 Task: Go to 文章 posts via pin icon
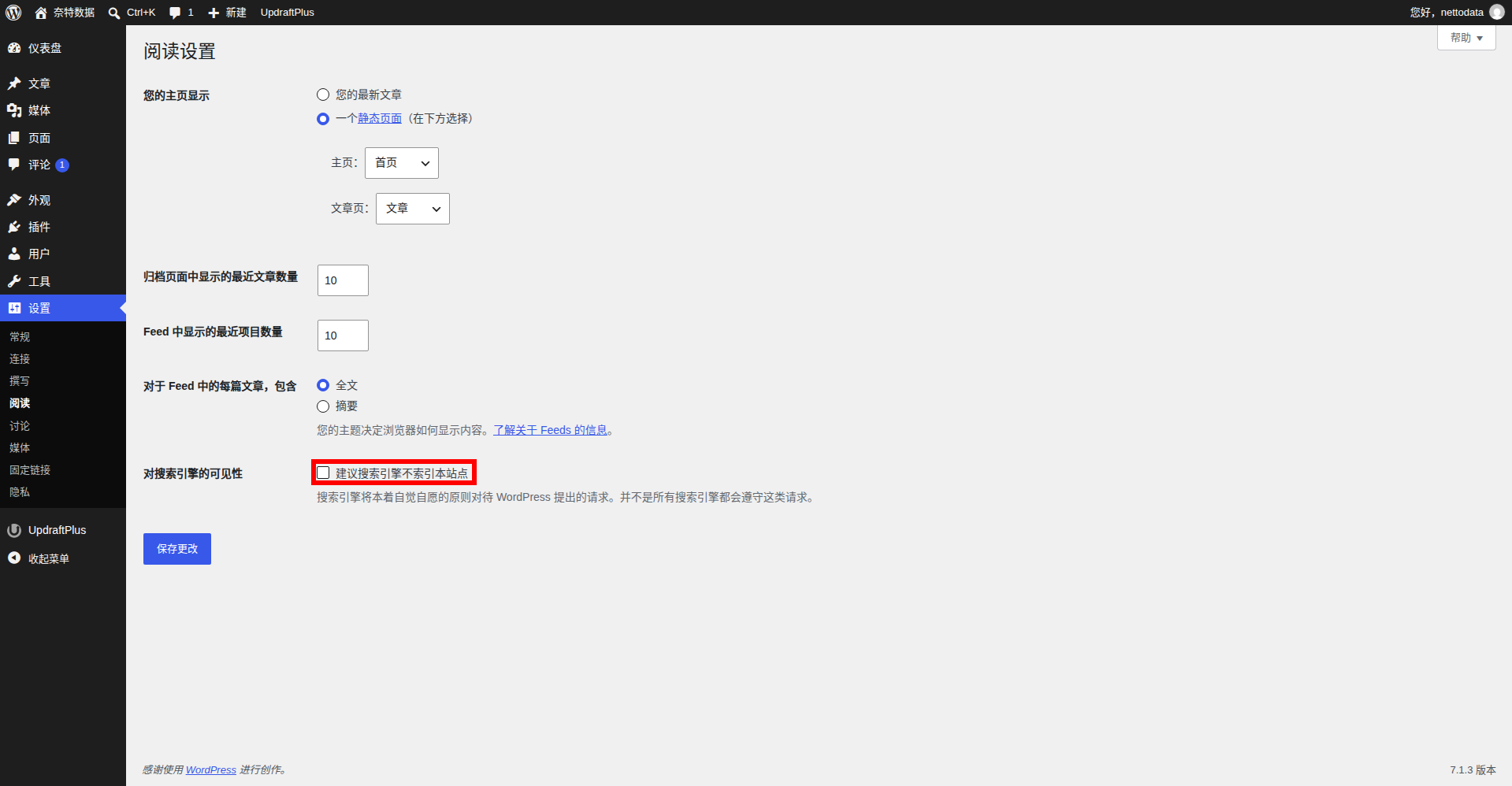point(14,83)
